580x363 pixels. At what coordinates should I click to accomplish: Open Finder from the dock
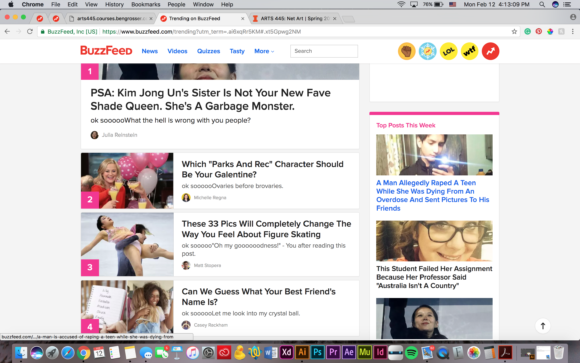[x=21, y=352]
